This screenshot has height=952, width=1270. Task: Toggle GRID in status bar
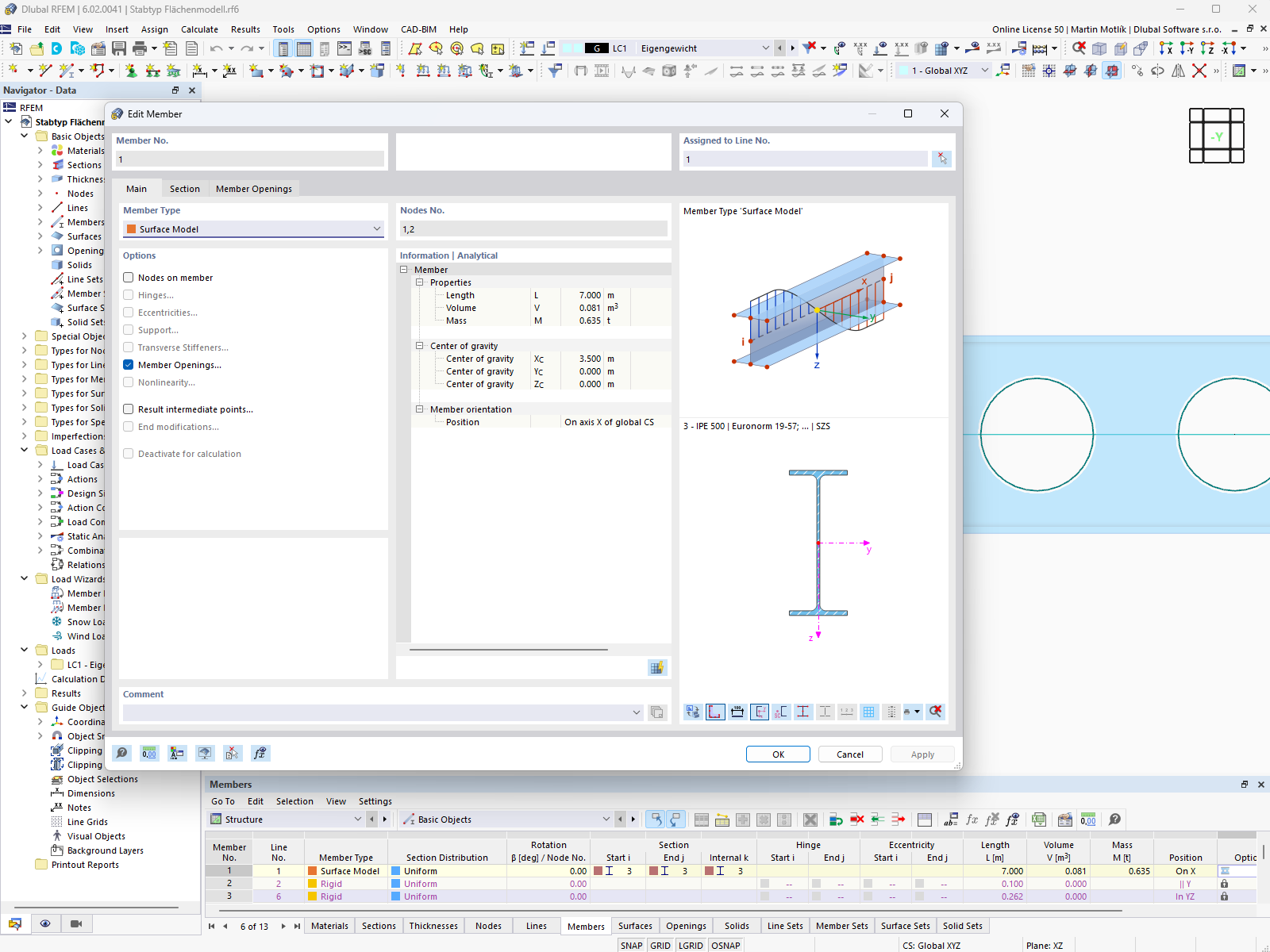coord(660,946)
